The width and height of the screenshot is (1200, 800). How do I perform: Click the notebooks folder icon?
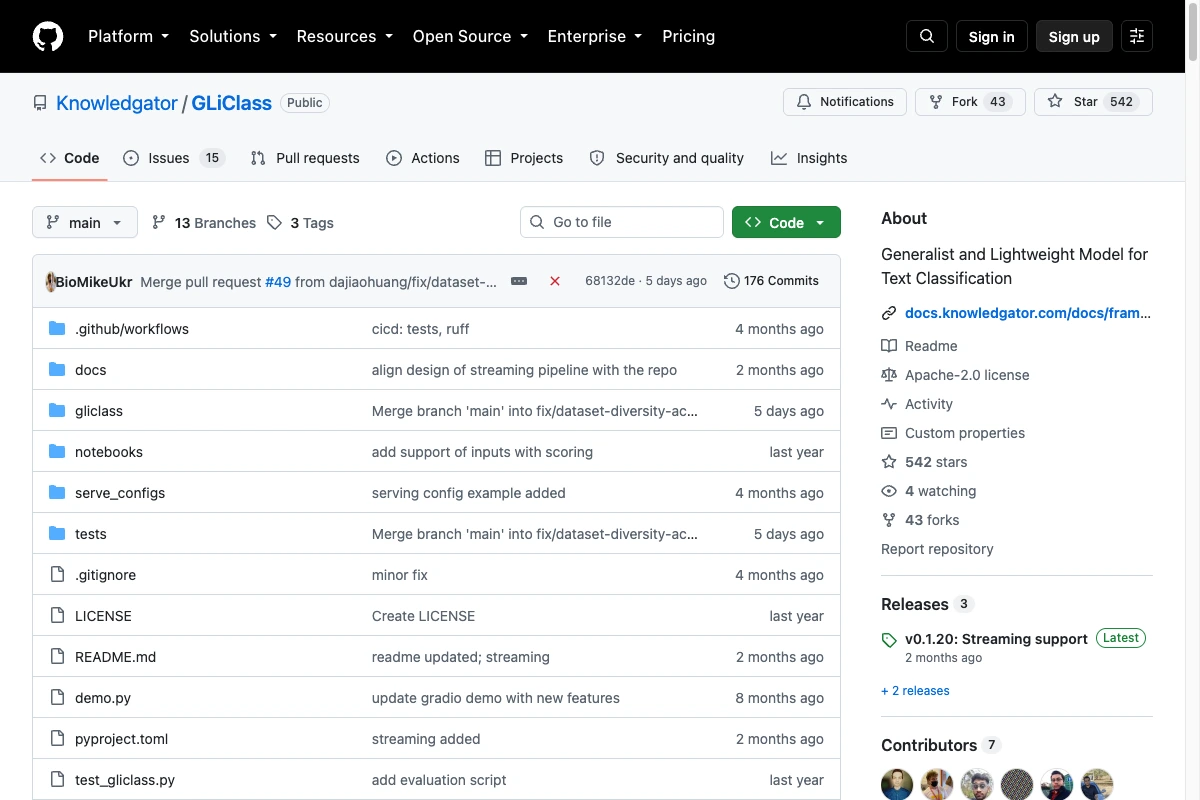[57, 452]
